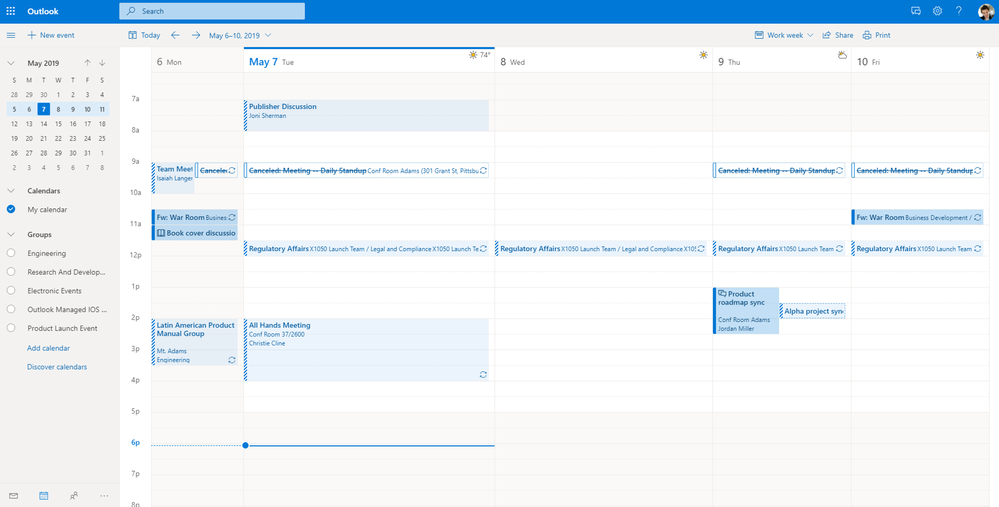The width and height of the screenshot is (999, 507).
Task: Open the app launcher waffle icon
Action: point(11,11)
